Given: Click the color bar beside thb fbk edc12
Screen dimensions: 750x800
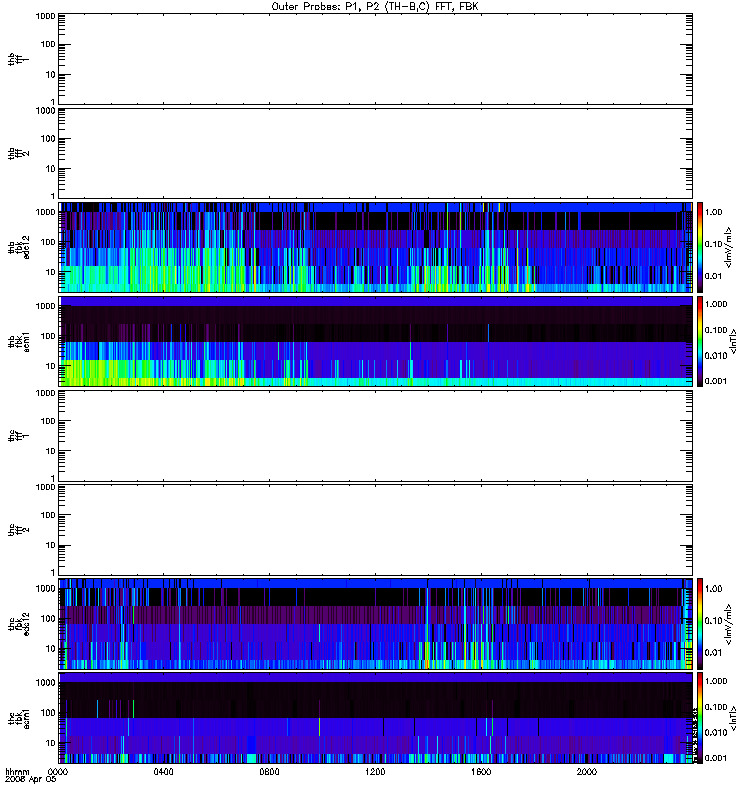Looking at the screenshot, I should coord(700,247).
